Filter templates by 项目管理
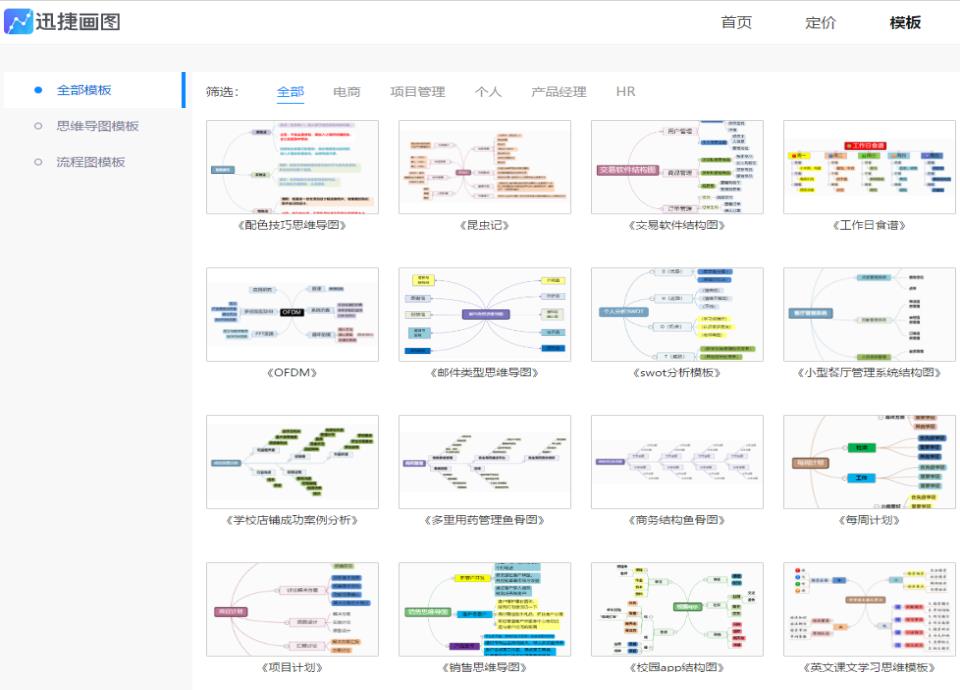 (417, 92)
